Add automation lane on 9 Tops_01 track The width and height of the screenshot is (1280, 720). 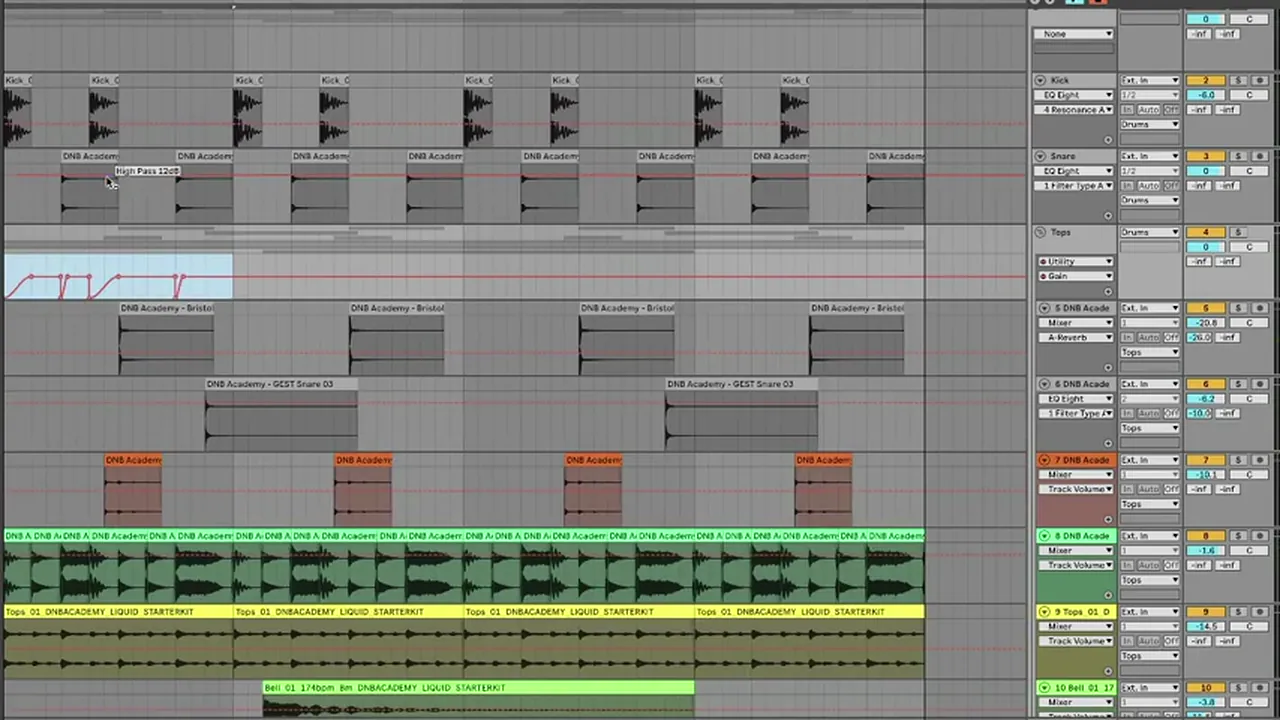pyautogui.click(x=1108, y=672)
